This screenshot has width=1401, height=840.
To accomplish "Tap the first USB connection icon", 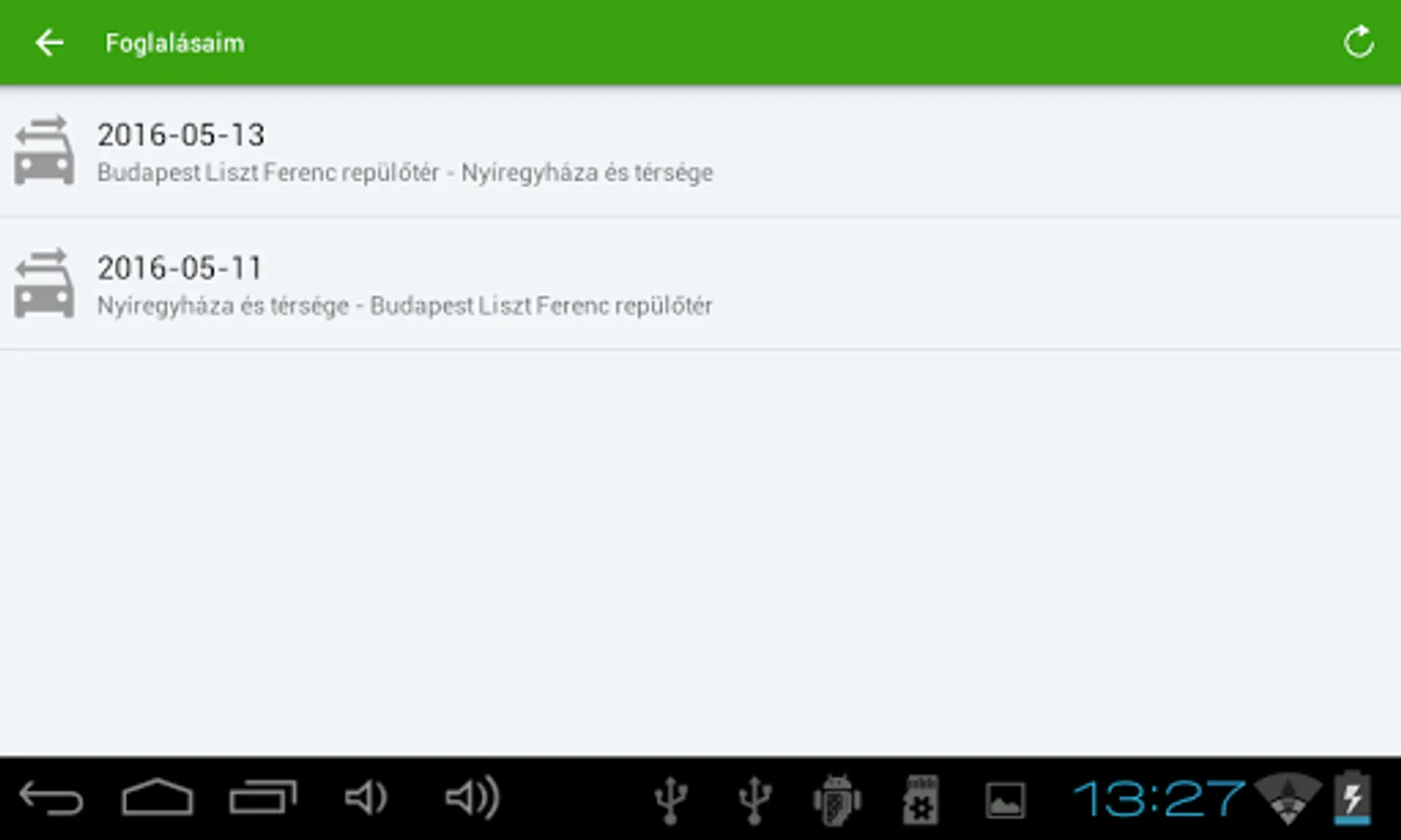I will tap(670, 800).
